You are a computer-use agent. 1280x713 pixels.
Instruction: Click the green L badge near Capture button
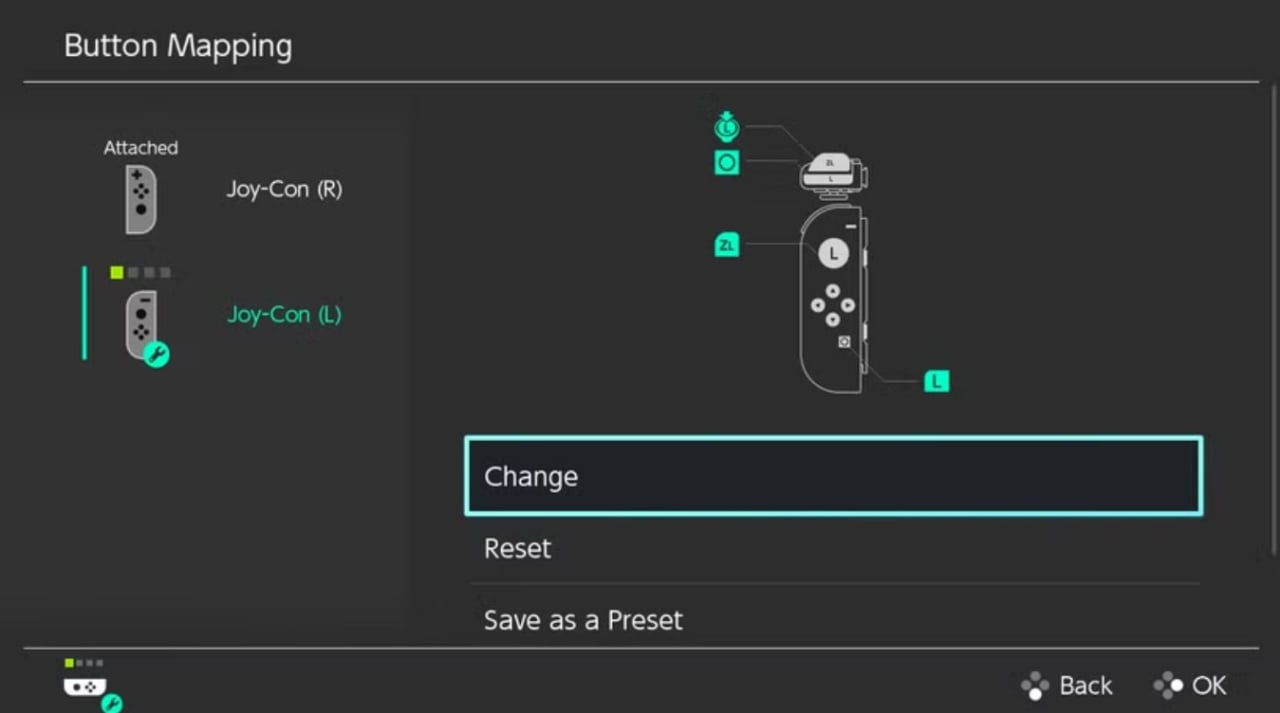(936, 381)
